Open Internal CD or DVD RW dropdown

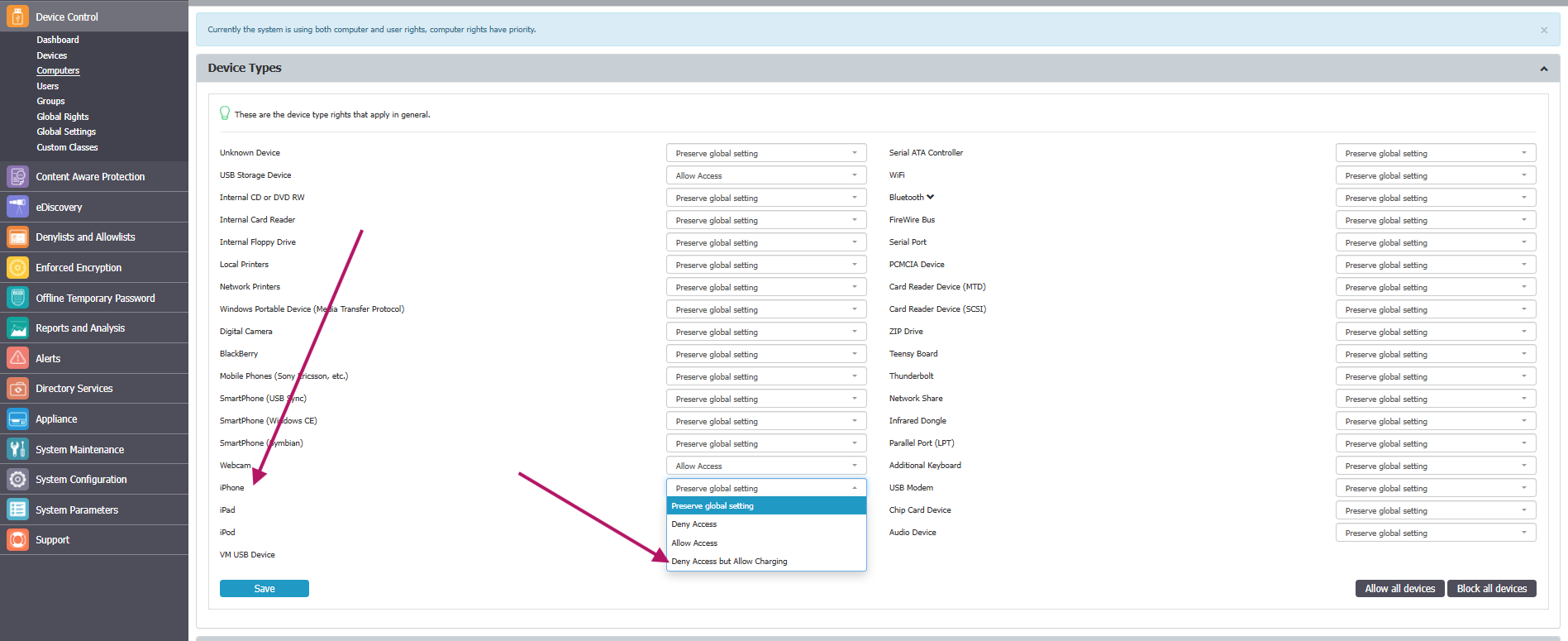[766, 198]
